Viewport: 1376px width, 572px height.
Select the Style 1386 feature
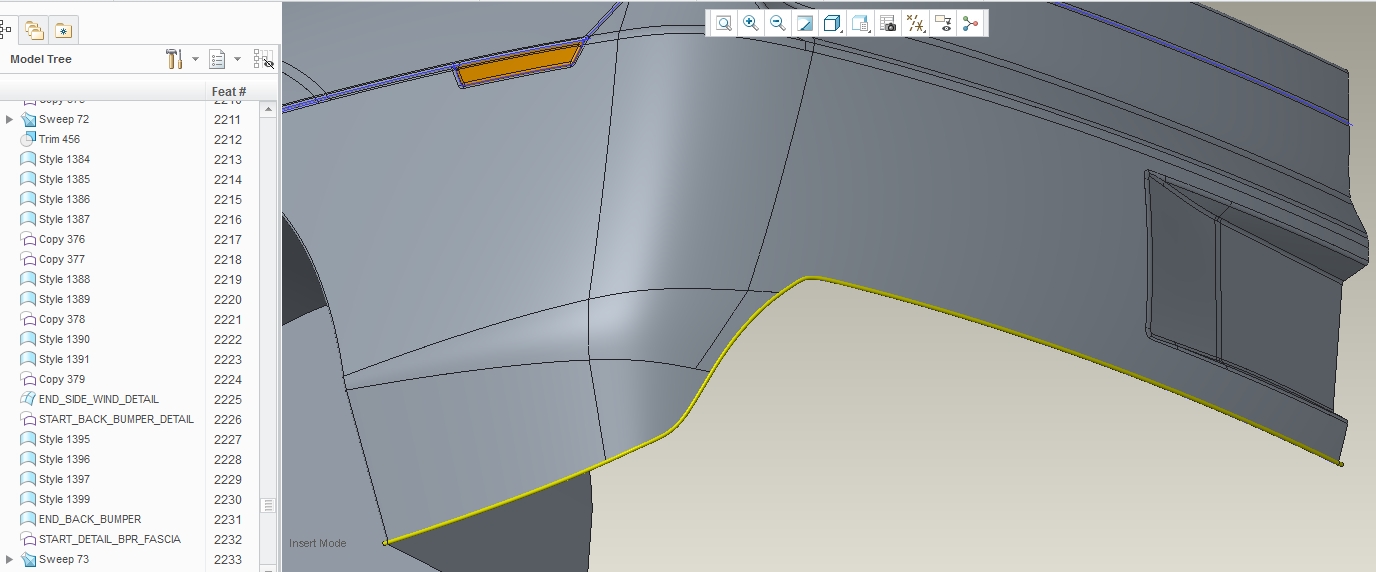(x=64, y=199)
